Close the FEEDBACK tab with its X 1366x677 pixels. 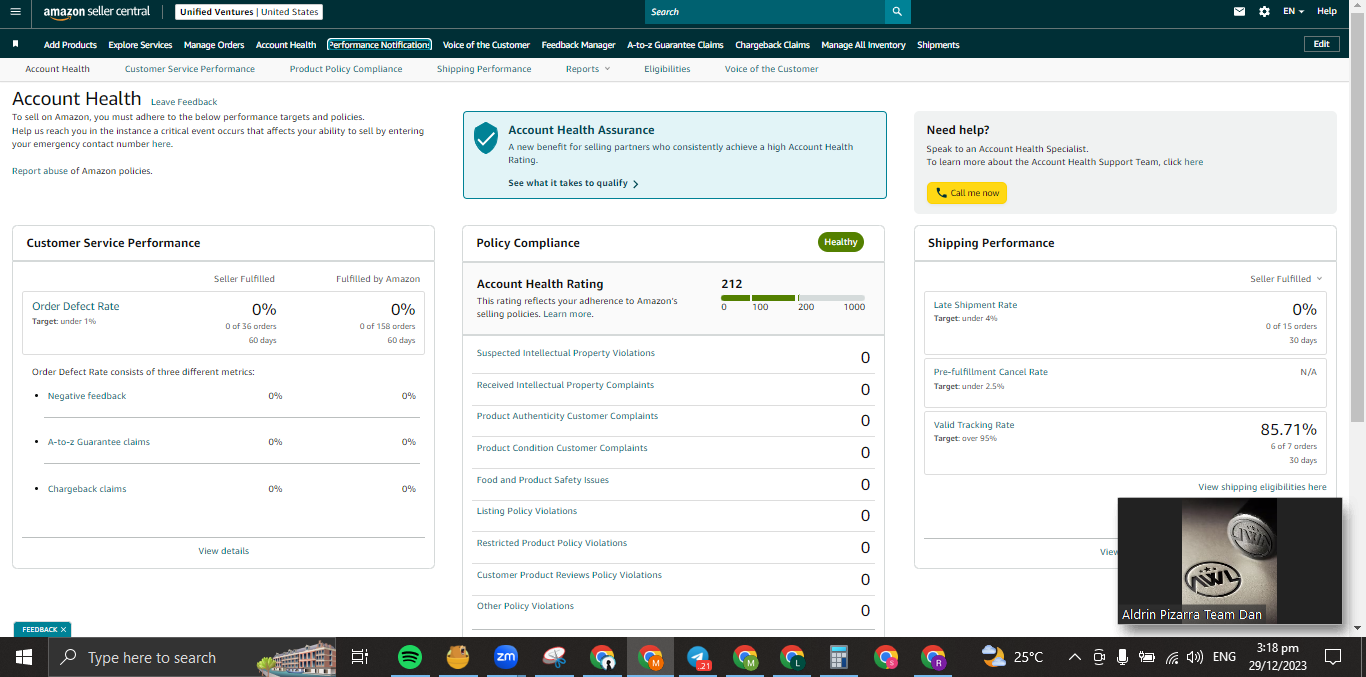click(63, 629)
